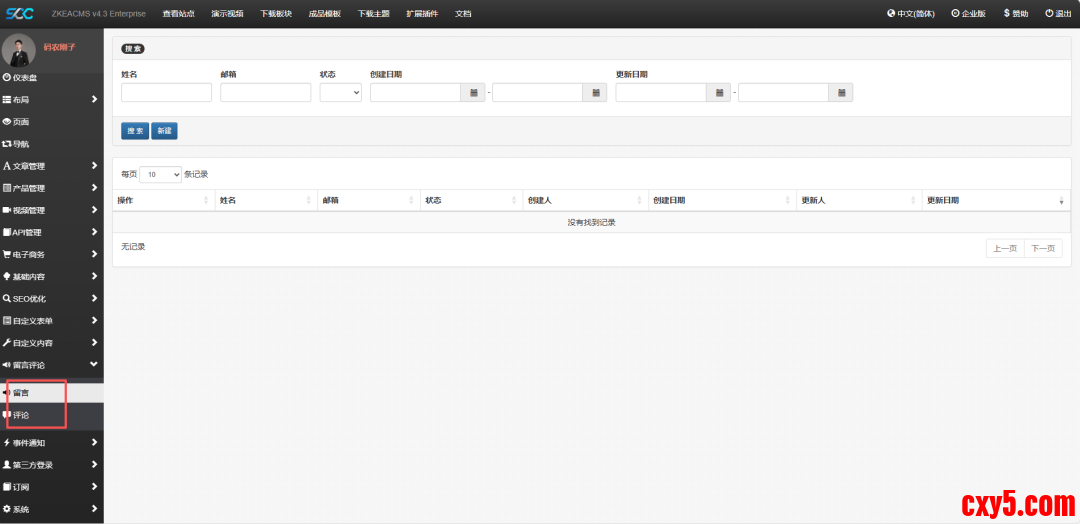The height and width of the screenshot is (524, 1080).
Task: Open 下载模块 in the top navigation
Action: point(276,13)
